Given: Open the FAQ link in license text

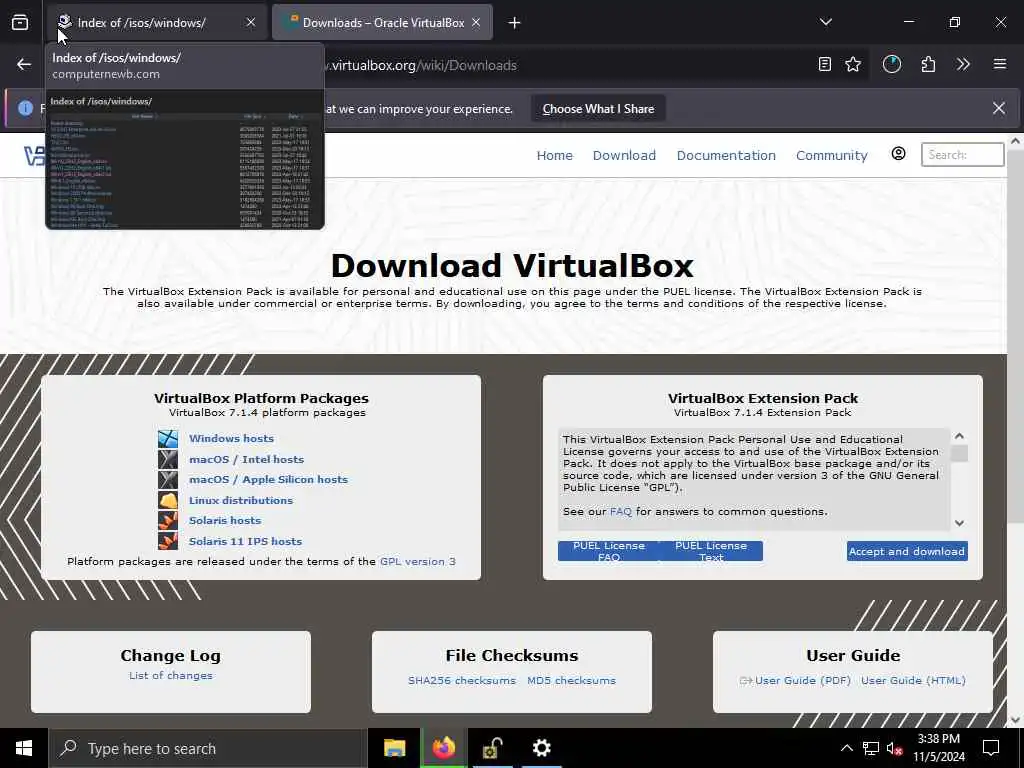Looking at the screenshot, I should [x=620, y=511].
